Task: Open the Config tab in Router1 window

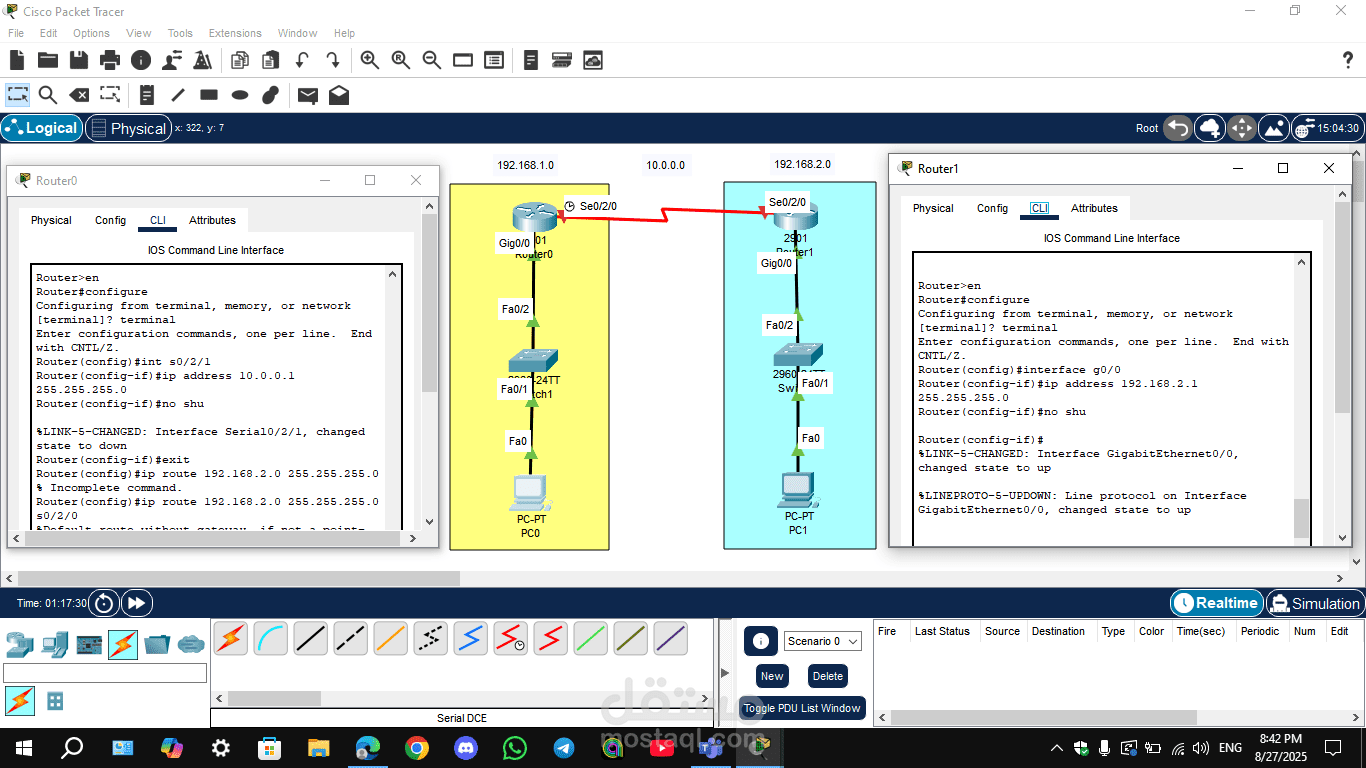Action: click(992, 208)
